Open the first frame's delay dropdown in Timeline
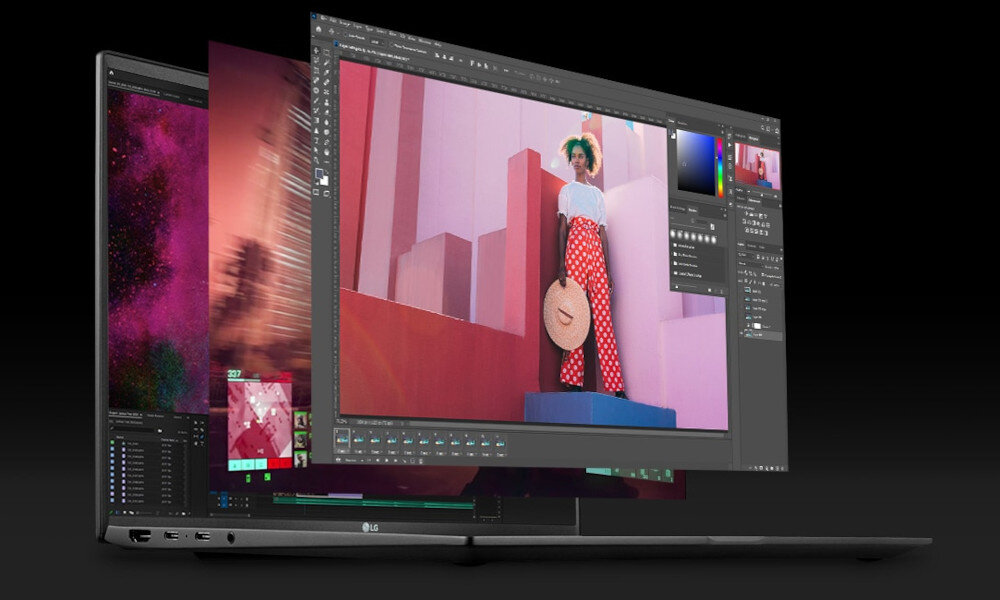This screenshot has width=1000, height=600. click(342, 451)
